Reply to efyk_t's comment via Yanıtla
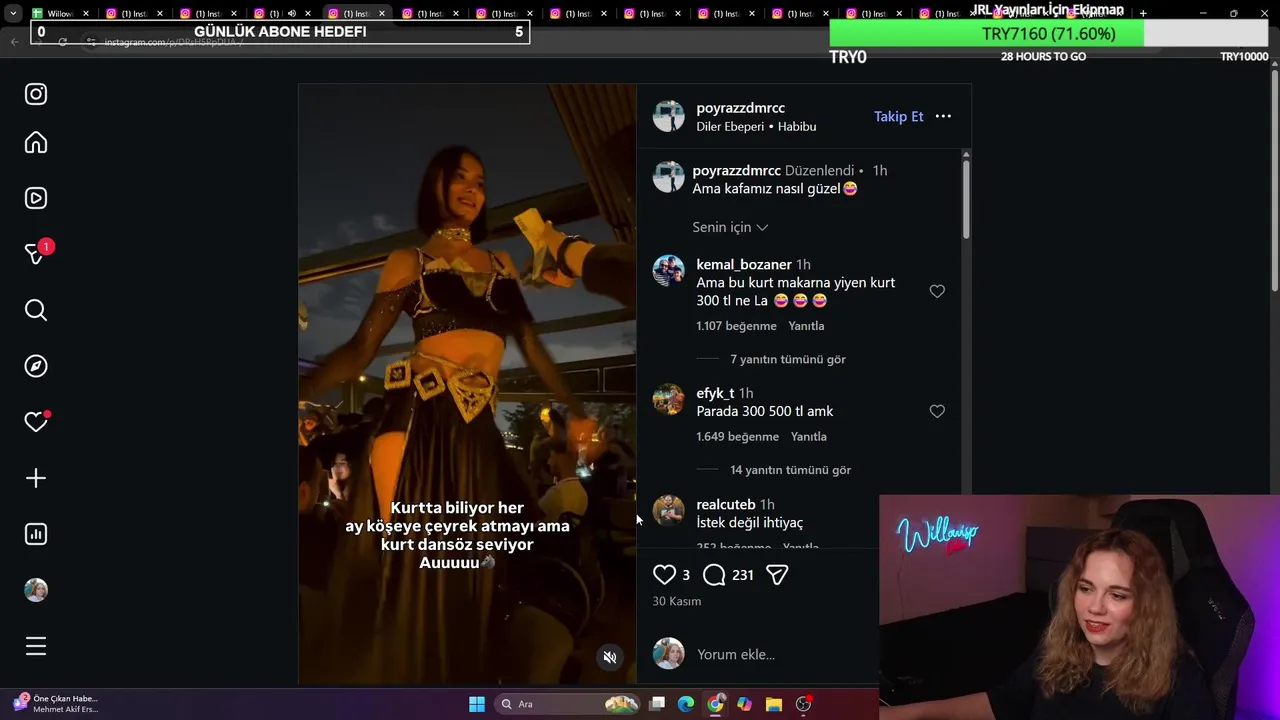 809,437
